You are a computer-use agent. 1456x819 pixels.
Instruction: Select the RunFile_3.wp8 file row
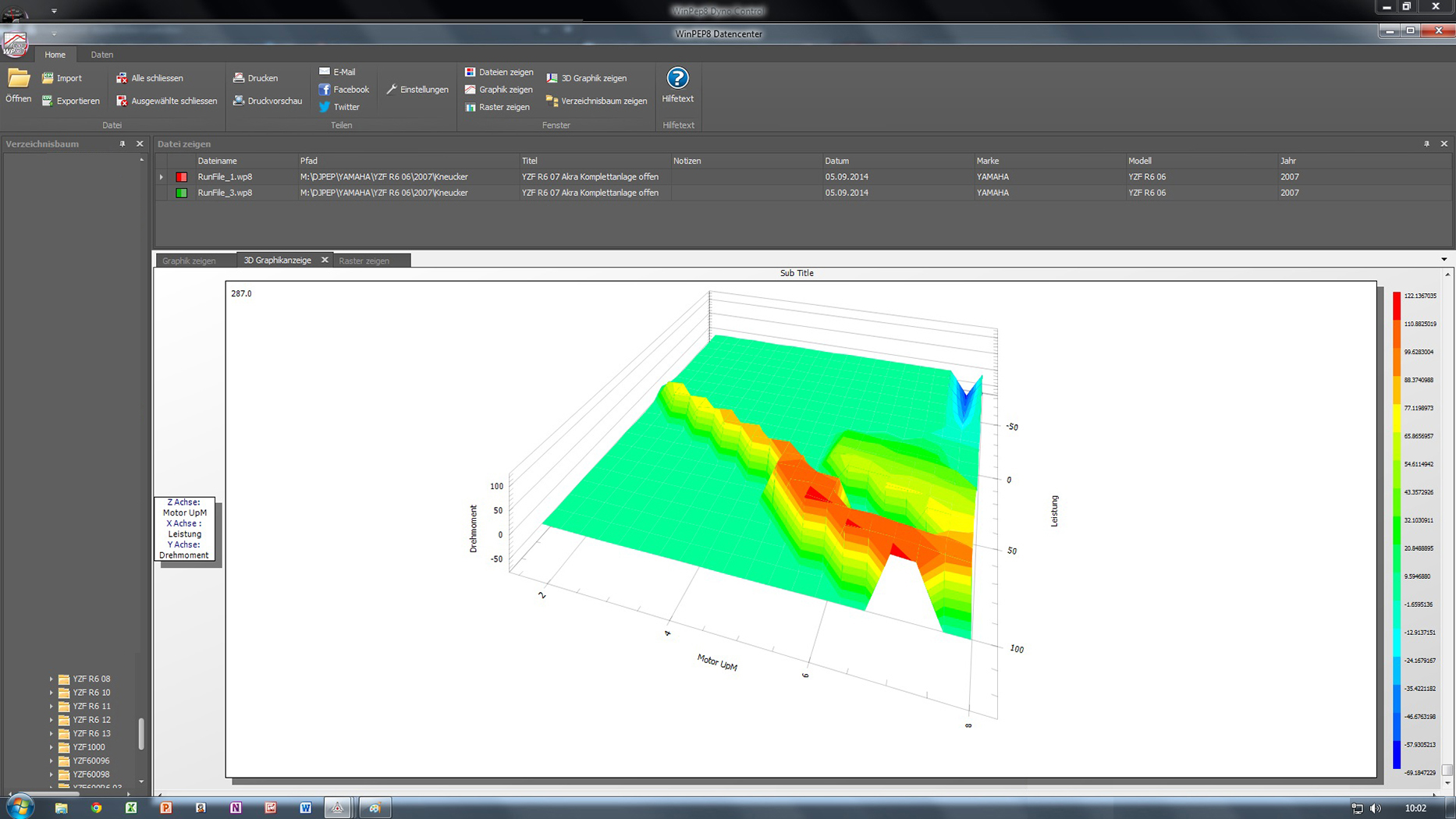click(x=804, y=193)
